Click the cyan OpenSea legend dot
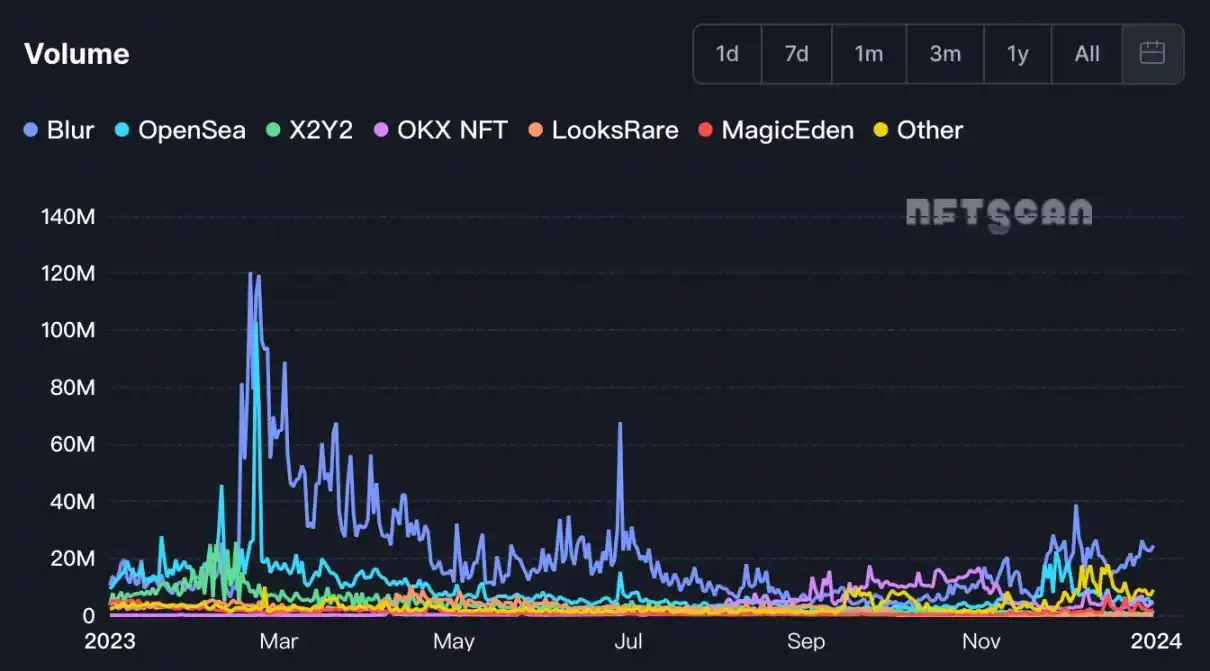This screenshot has width=1210, height=671. [x=122, y=130]
